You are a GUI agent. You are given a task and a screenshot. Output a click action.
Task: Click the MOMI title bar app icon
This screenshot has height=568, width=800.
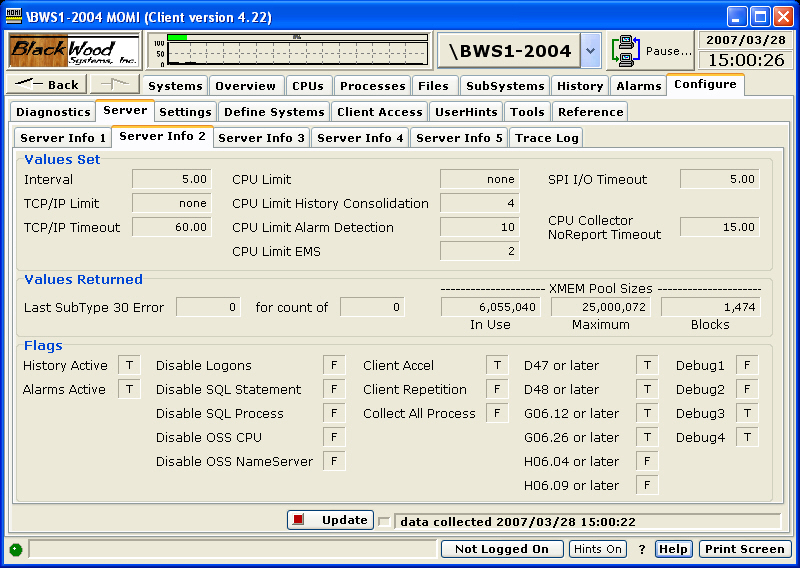(x=14, y=16)
